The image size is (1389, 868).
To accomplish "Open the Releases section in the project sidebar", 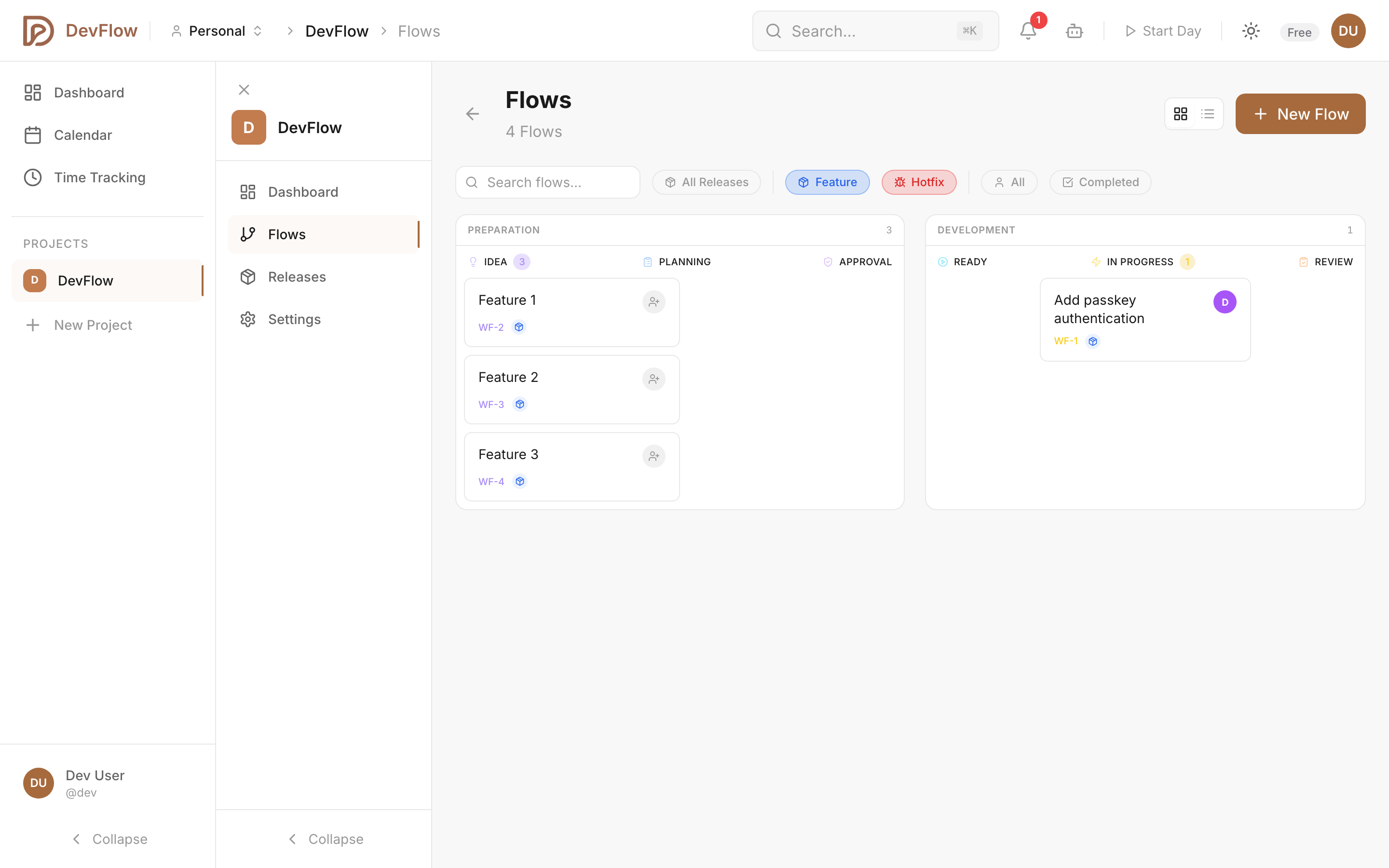I will tap(297, 277).
